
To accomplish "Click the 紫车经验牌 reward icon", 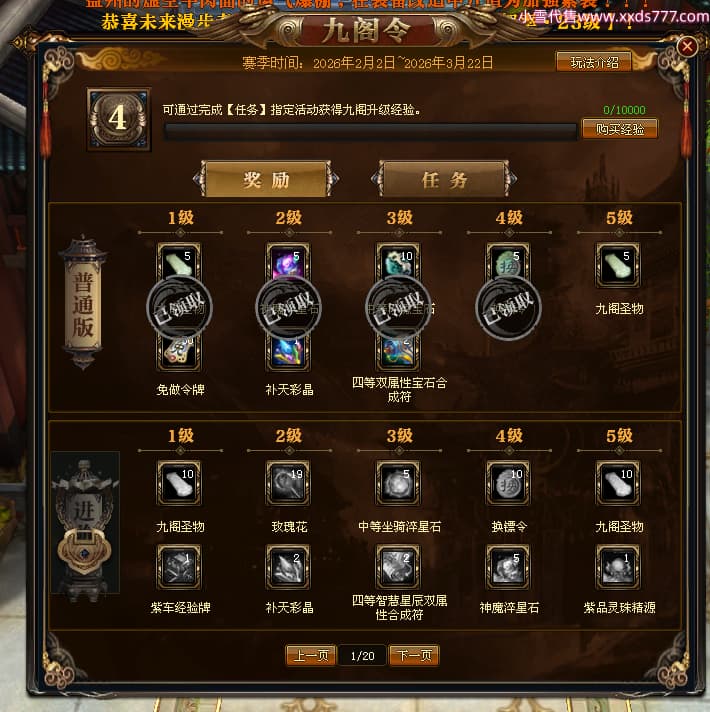I will point(179,567).
